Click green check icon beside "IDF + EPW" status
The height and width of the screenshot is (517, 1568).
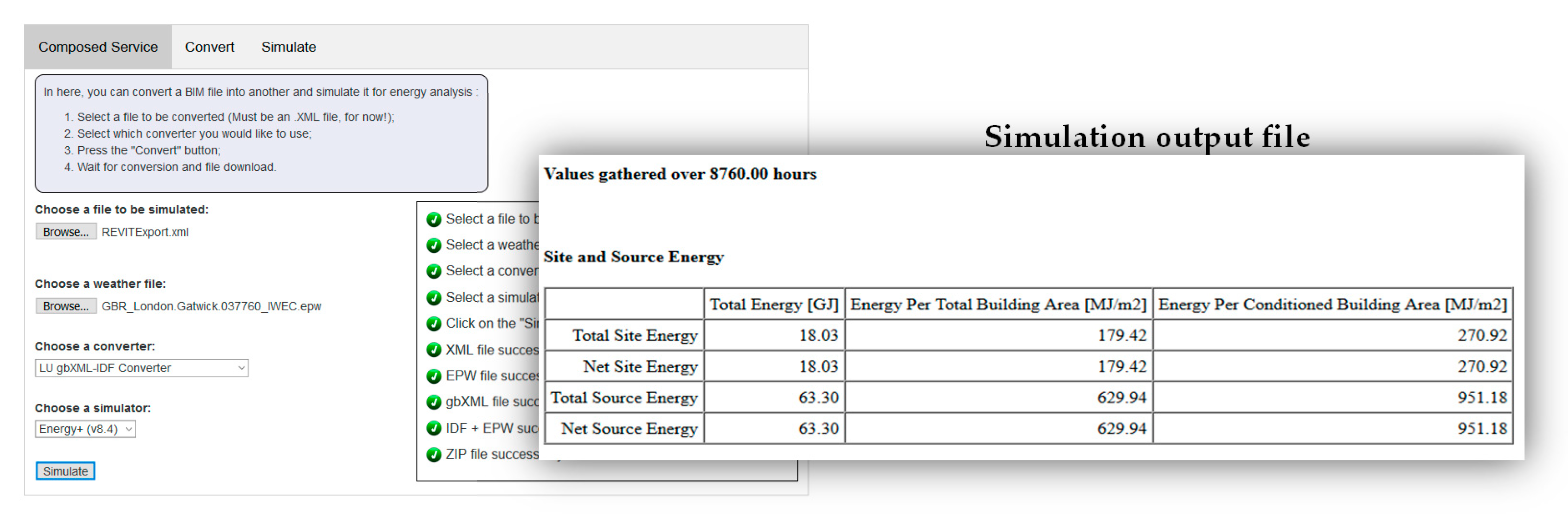click(x=433, y=428)
